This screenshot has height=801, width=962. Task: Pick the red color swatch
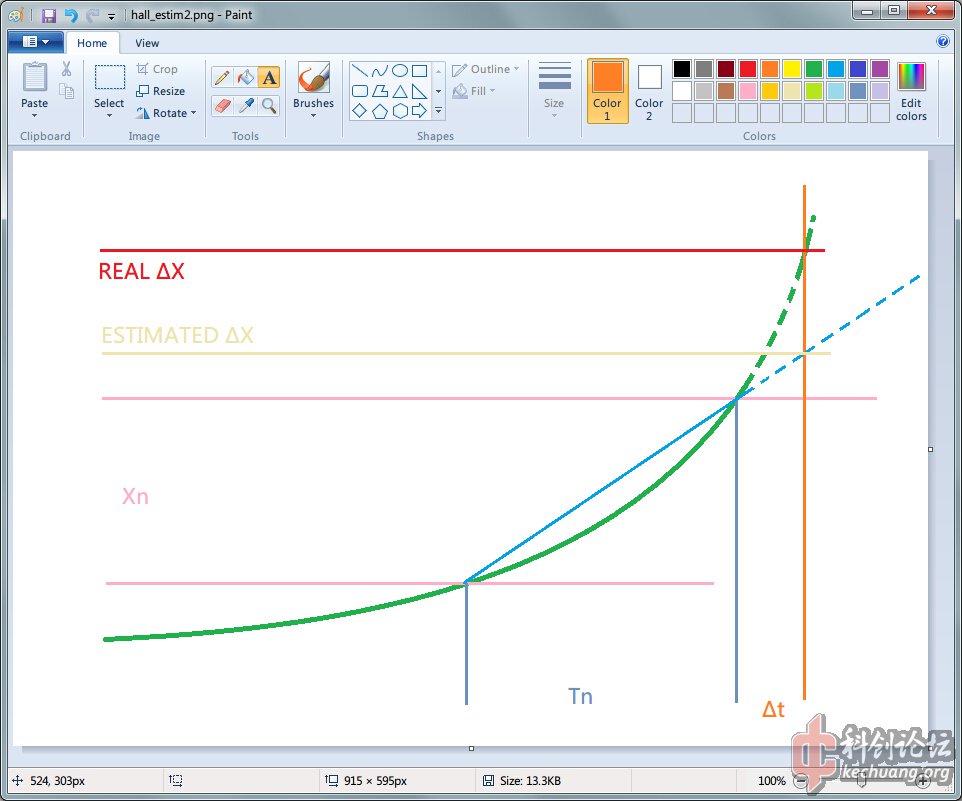click(747, 69)
